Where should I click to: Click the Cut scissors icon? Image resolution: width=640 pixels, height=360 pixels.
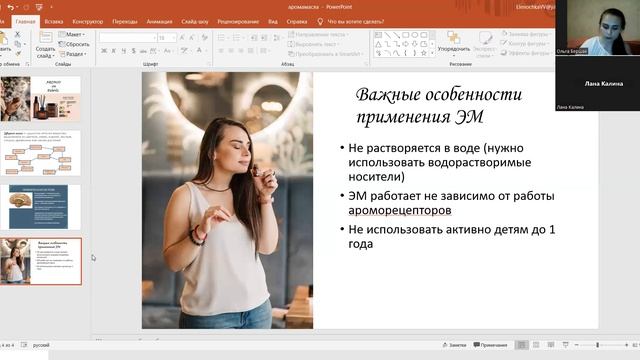pyautogui.click(x=17, y=35)
